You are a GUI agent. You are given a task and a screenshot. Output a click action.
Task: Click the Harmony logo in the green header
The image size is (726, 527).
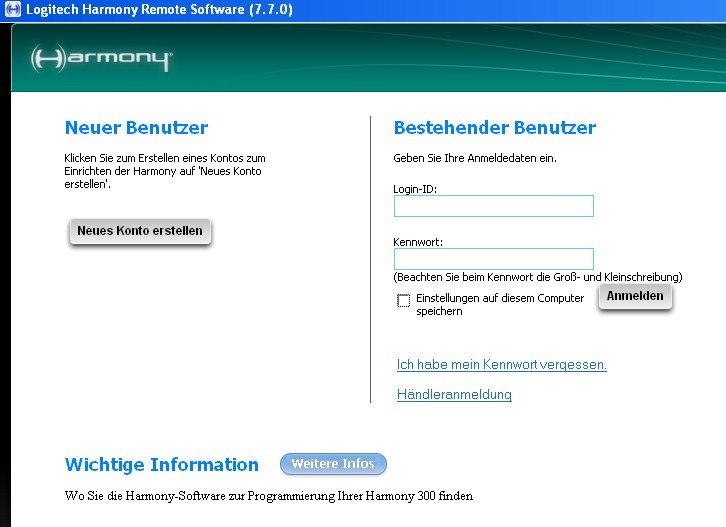[101, 58]
